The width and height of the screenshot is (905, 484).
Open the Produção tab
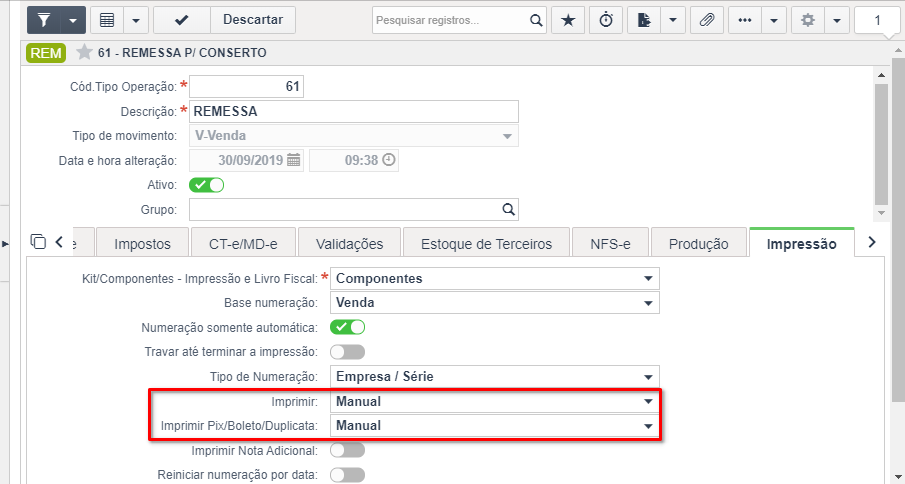pos(698,243)
